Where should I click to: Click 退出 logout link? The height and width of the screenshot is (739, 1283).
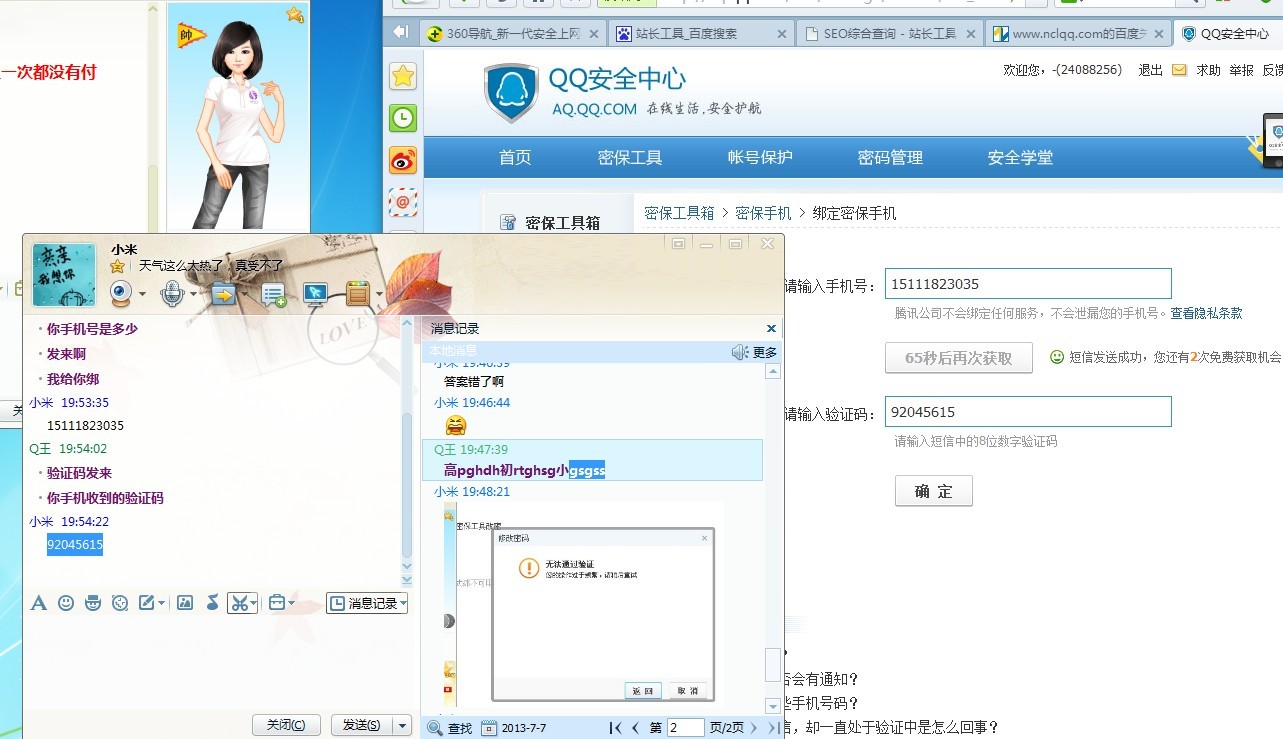click(x=1150, y=70)
